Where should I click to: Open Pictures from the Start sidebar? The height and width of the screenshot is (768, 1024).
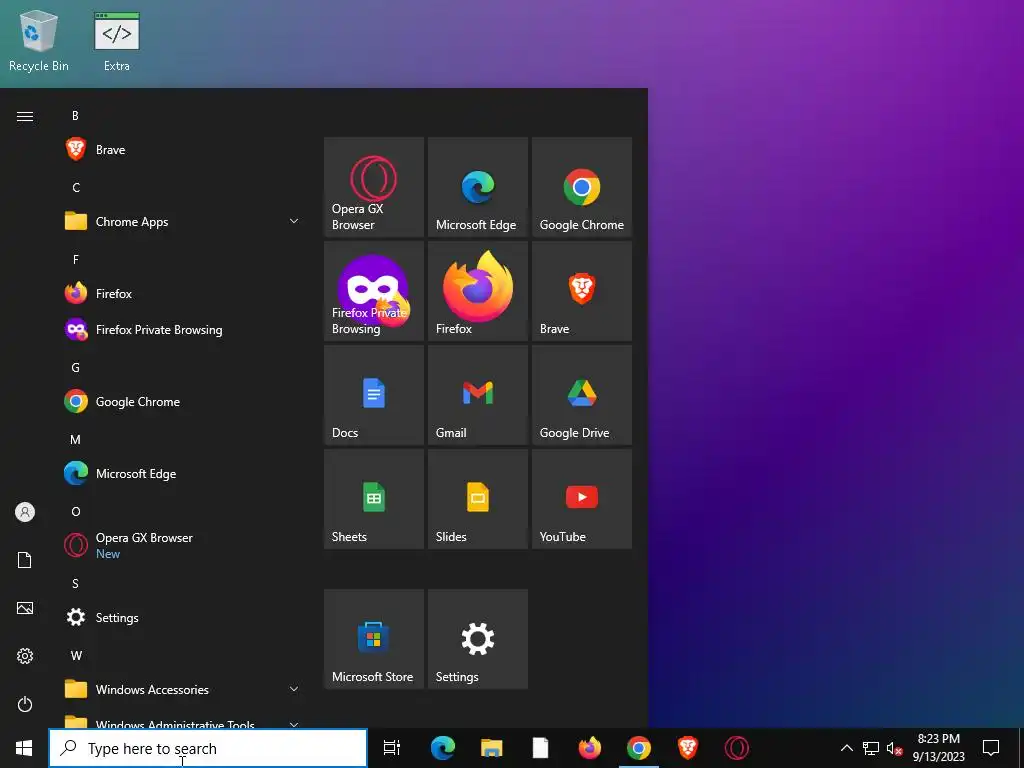point(25,608)
